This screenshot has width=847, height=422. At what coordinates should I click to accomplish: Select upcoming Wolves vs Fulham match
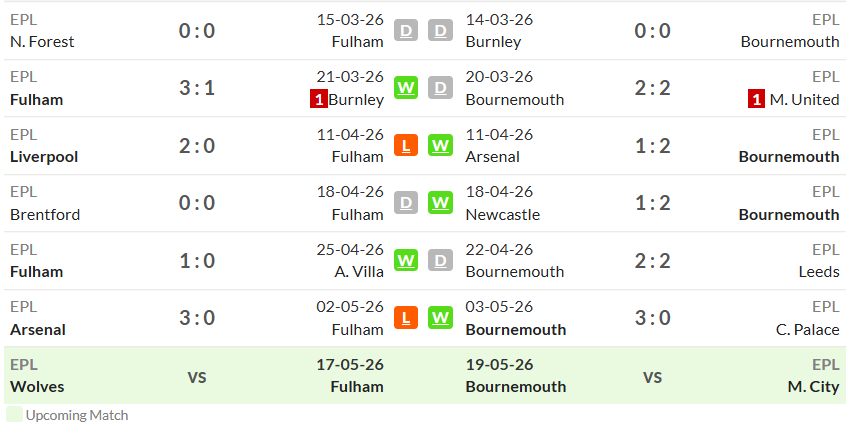tap(197, 376)
